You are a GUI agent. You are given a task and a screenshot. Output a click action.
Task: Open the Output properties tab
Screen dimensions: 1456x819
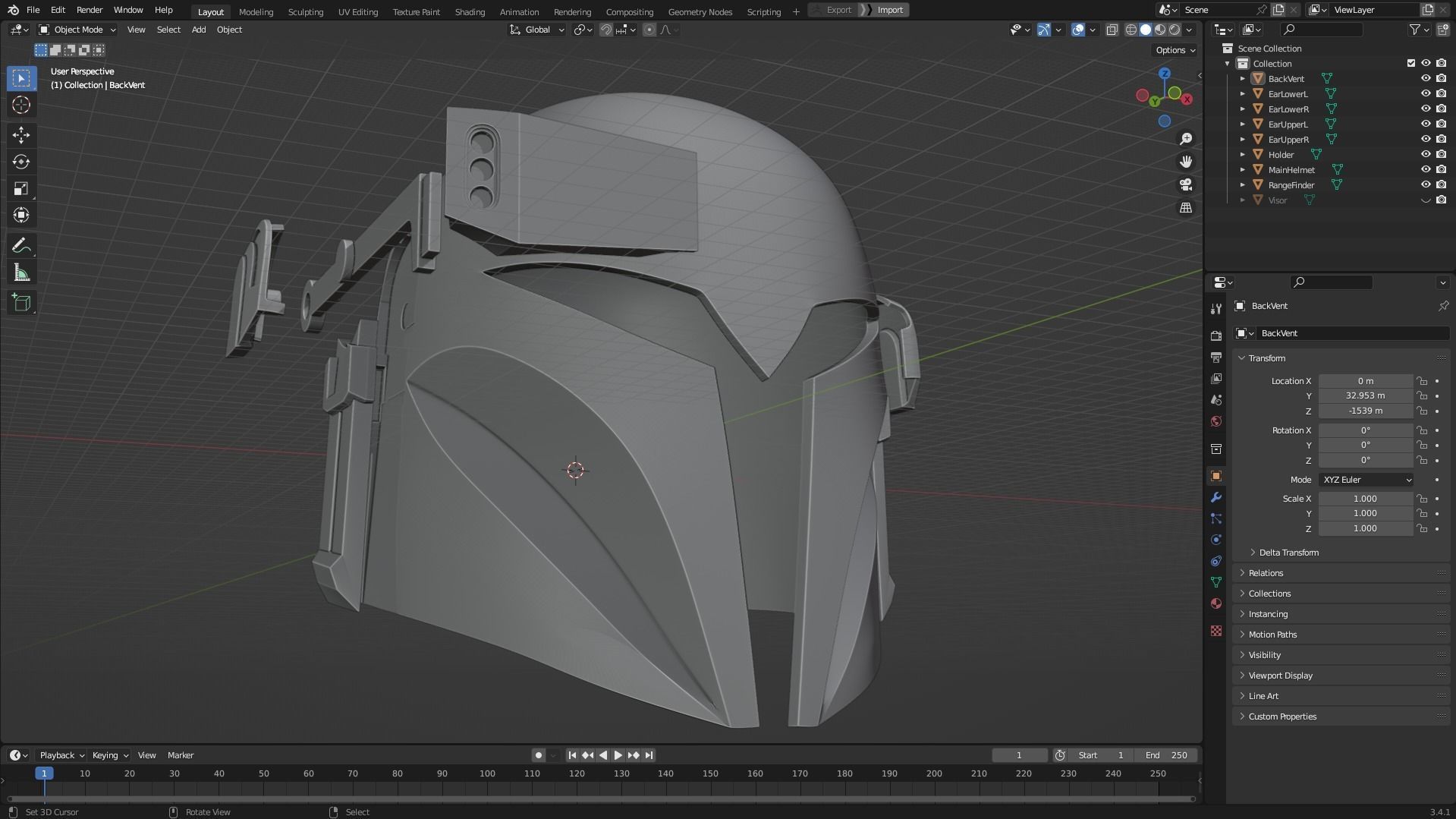tap(1216, 357)
